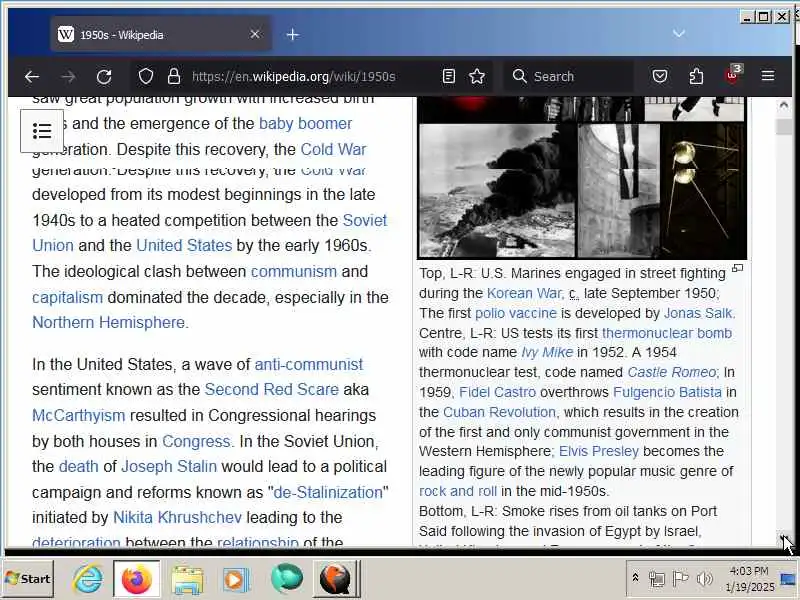Show hidden tray icons arrow
The height and width of the screenshot is (600, 800).
[x=635, y=578]
